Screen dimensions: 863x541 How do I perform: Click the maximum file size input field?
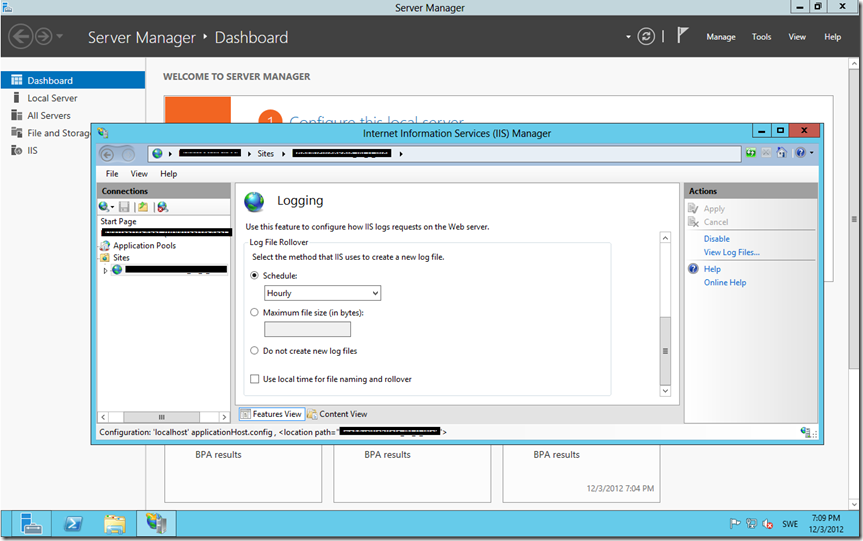coord(307,329)
